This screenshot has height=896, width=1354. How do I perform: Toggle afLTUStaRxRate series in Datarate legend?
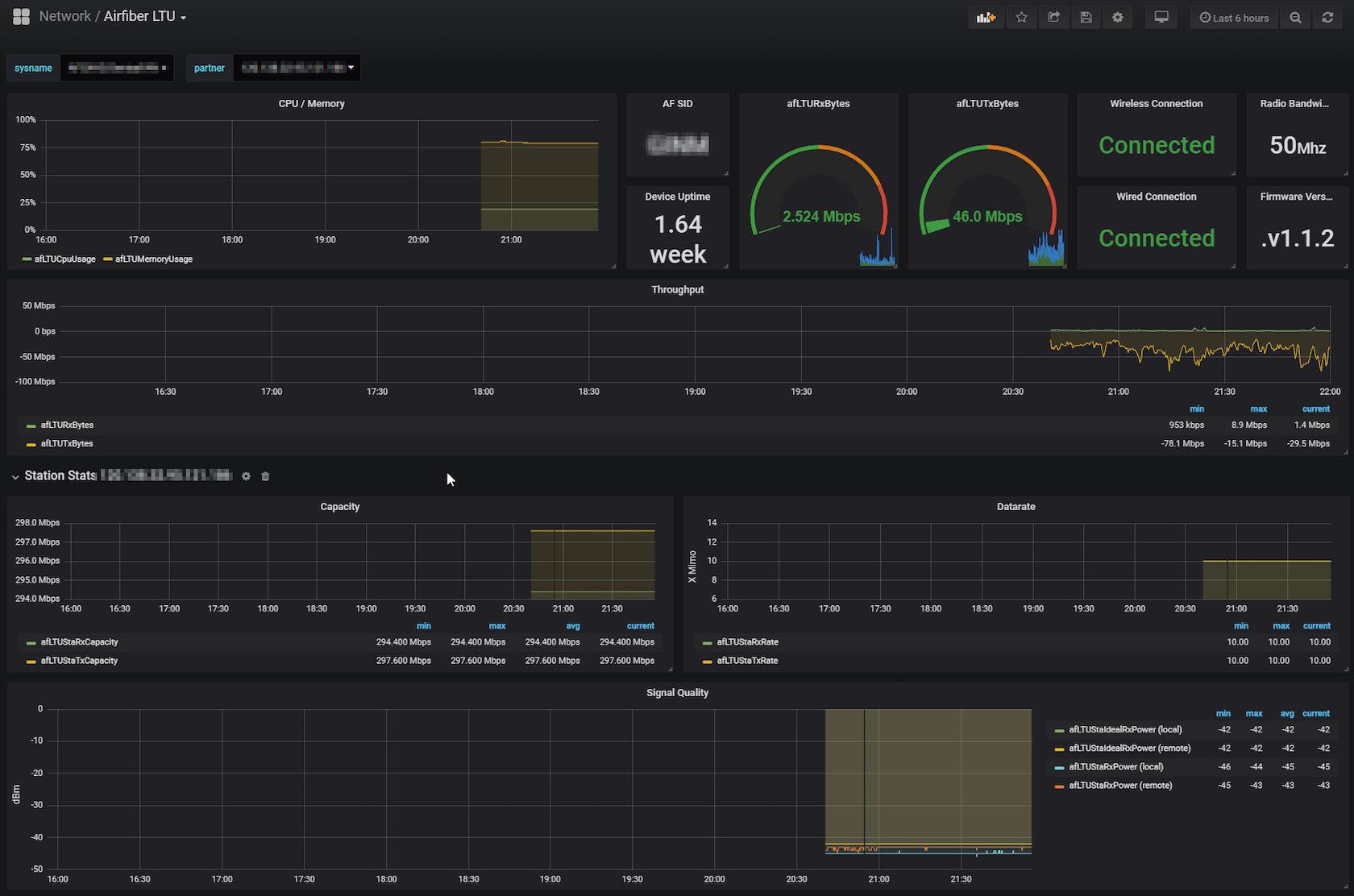pyautogui.click(x=747, y=642)
